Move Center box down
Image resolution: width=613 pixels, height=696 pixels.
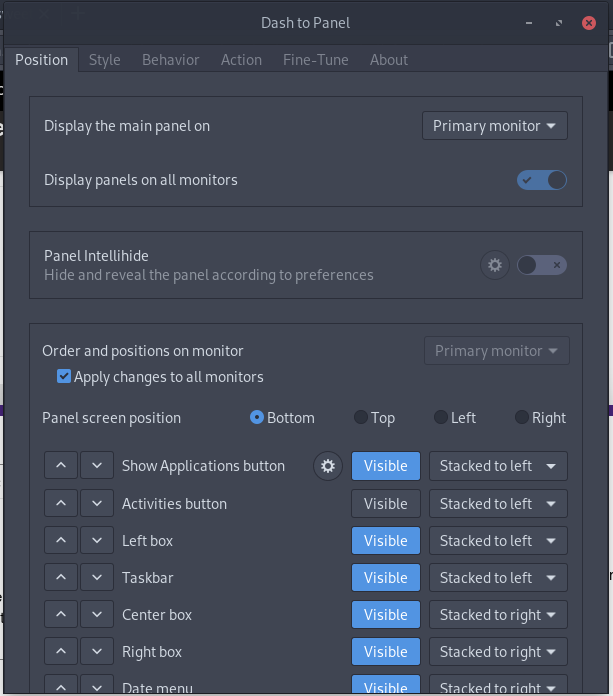(97, 615)
